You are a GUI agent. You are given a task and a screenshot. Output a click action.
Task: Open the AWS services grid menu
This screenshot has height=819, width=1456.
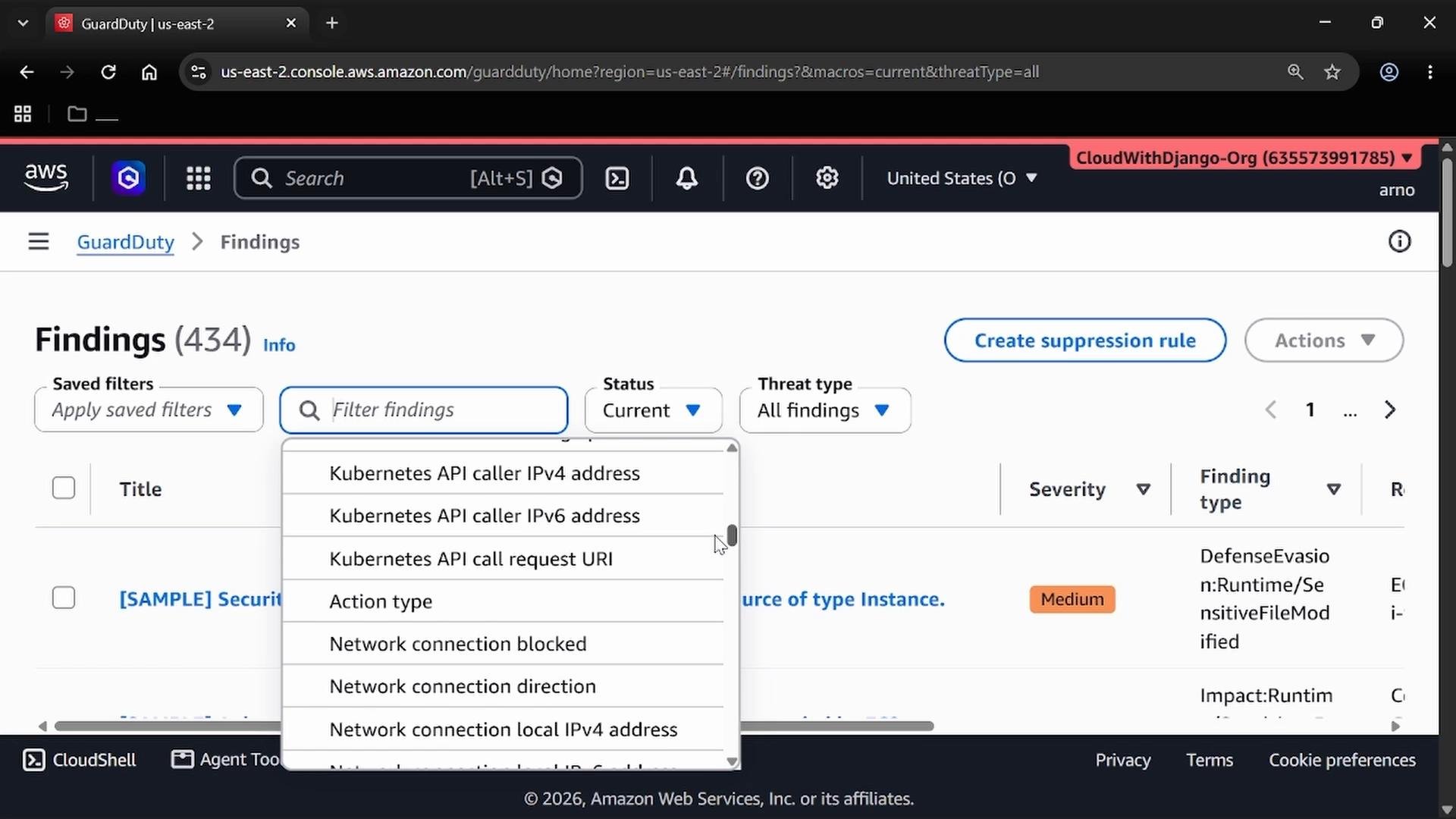(199, 178)
